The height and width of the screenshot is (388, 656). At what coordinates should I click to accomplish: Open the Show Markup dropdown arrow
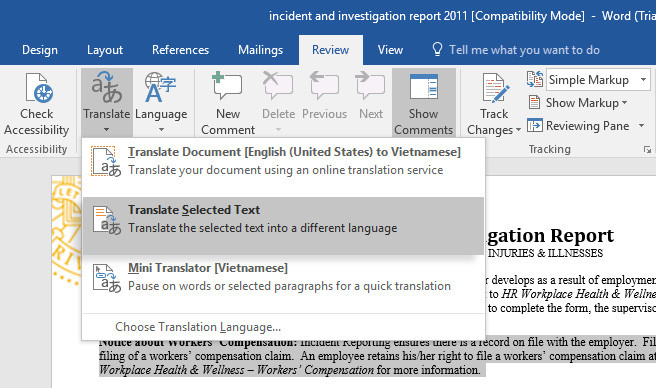(625, 103)
